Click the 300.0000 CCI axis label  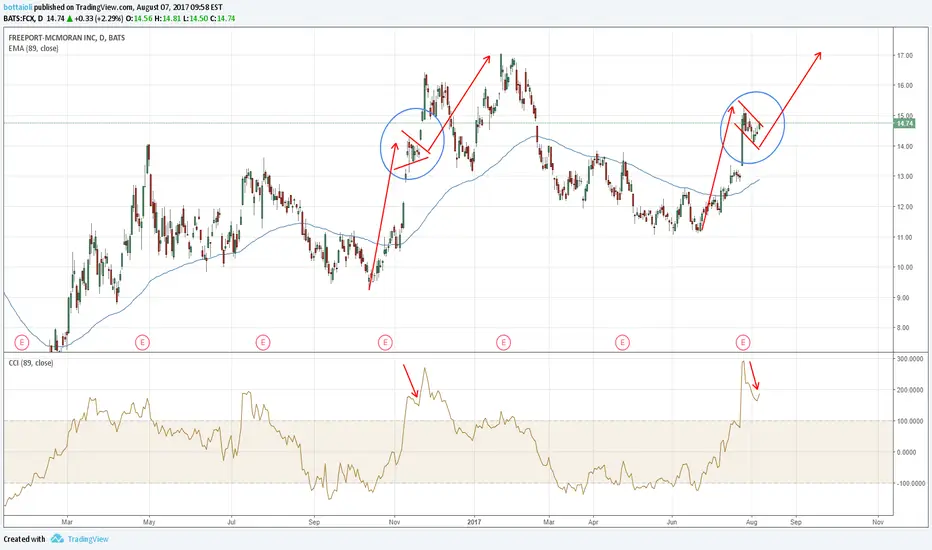[911, 359]
